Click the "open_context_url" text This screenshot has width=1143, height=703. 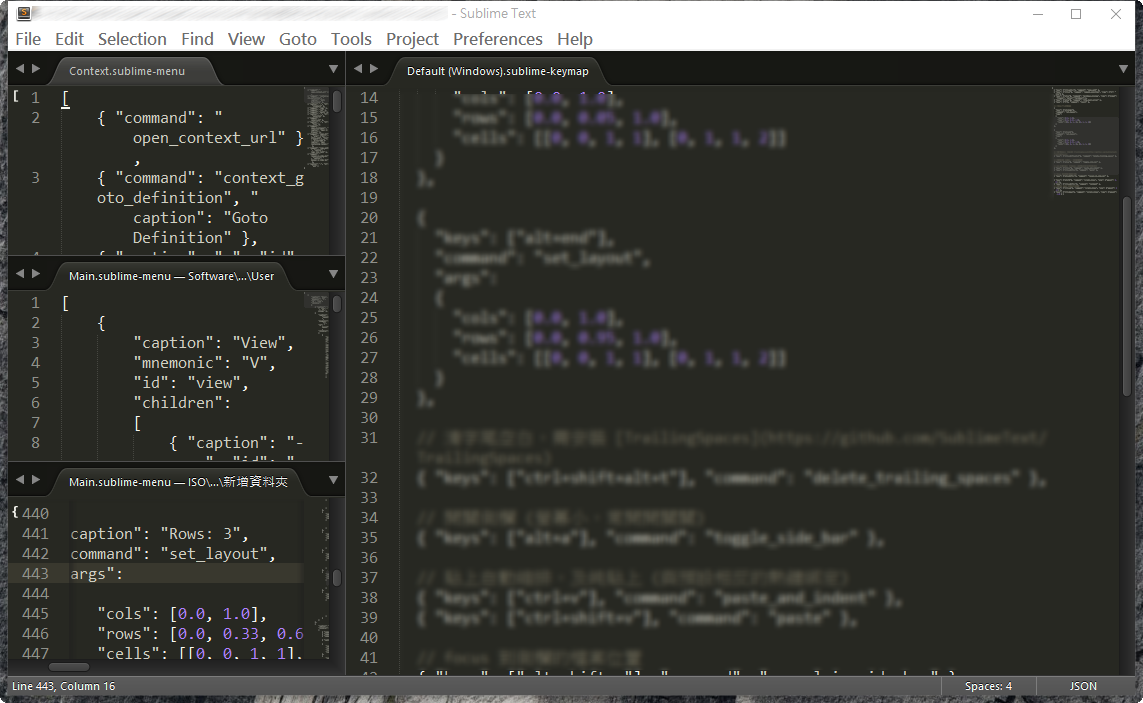click(209, 138)
